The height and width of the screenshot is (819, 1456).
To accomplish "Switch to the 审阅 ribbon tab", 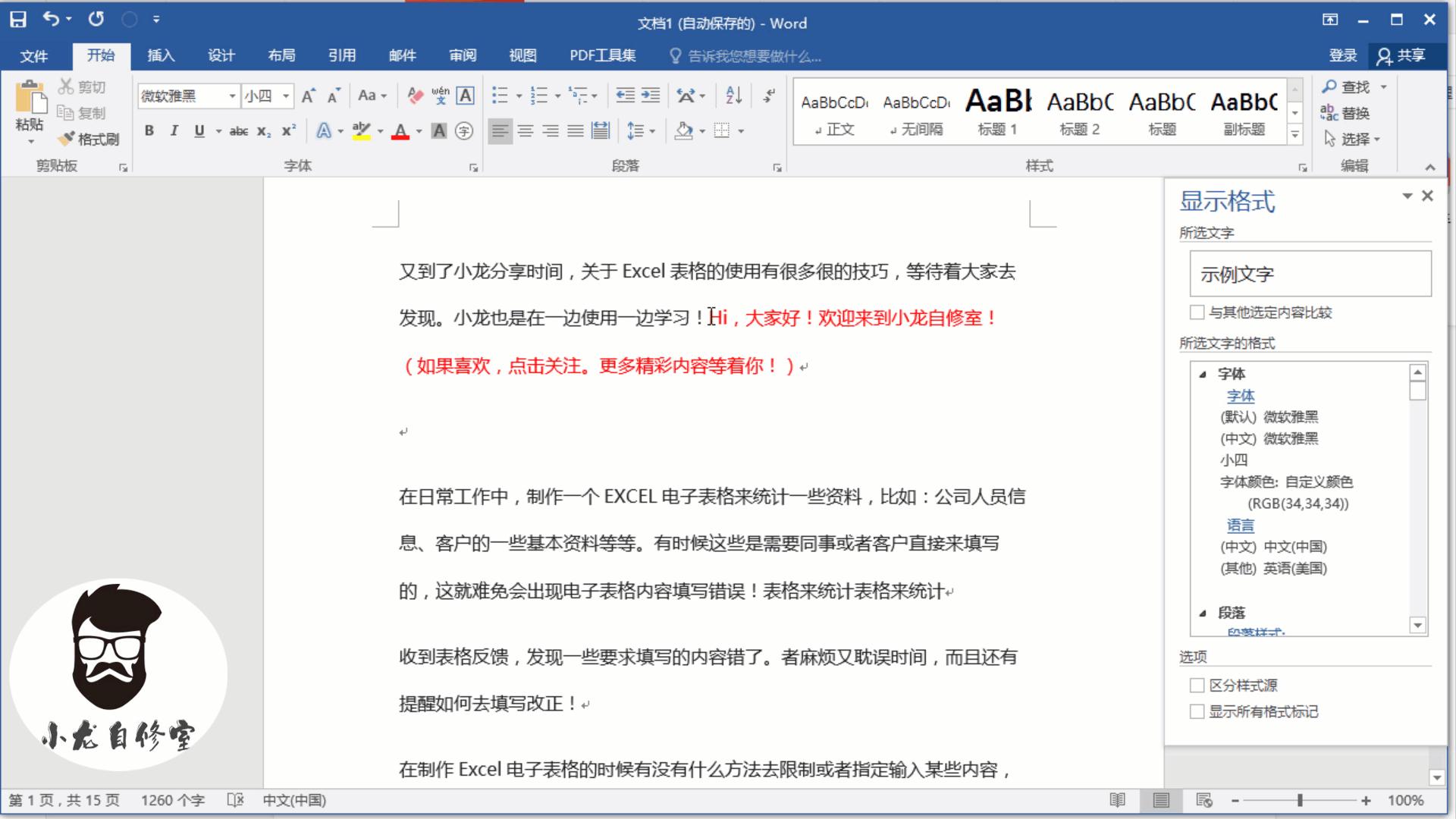I will tap(463, 55).
